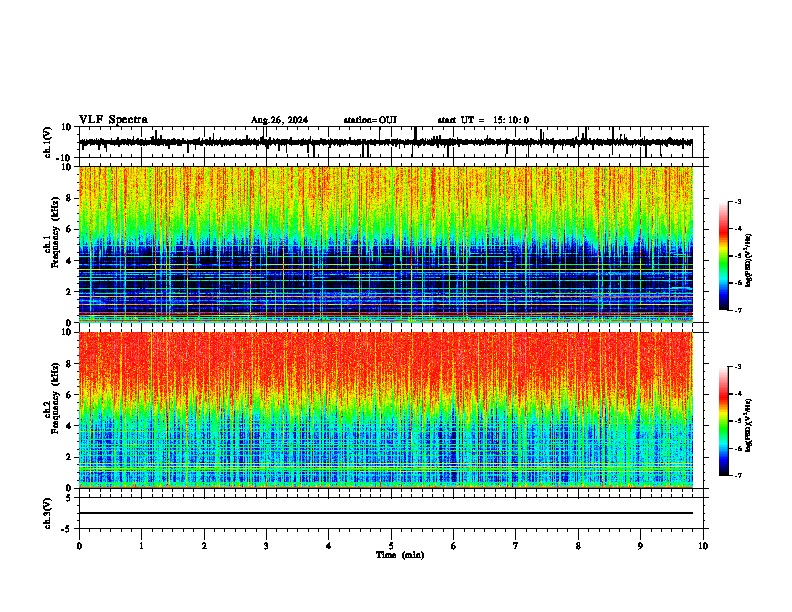Click the "VLF Spectra" plot title
The height and width of the screenshot is (612, 792).
[113, 120]
